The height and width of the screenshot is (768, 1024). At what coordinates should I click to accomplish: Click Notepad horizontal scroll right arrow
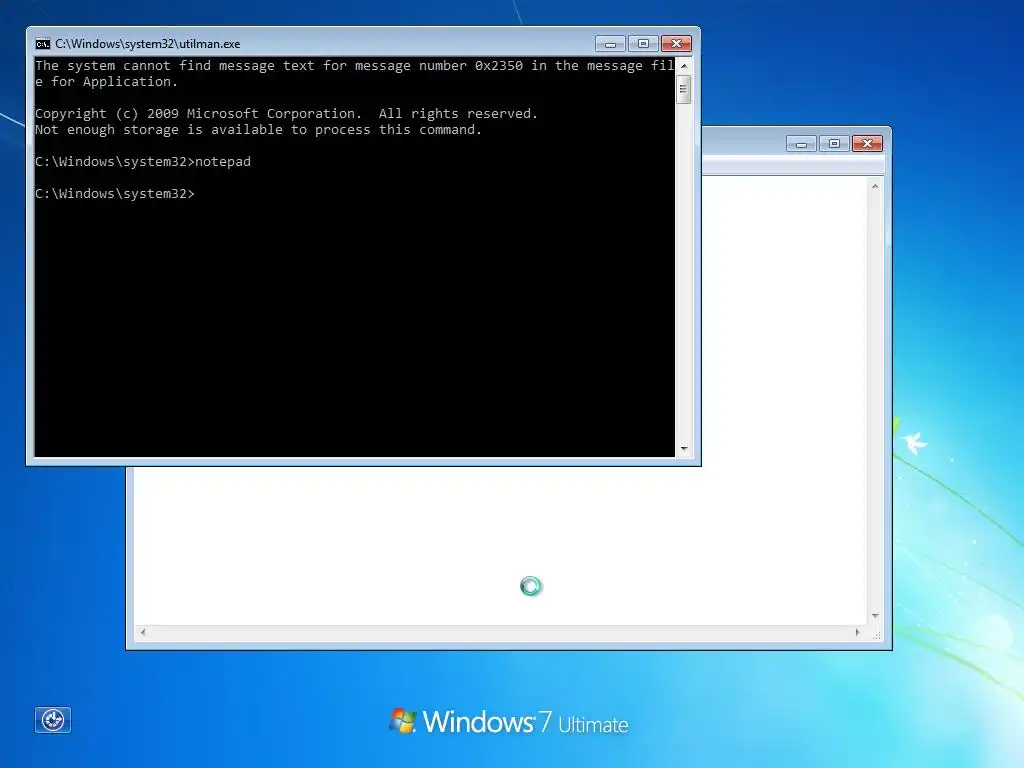858,632
